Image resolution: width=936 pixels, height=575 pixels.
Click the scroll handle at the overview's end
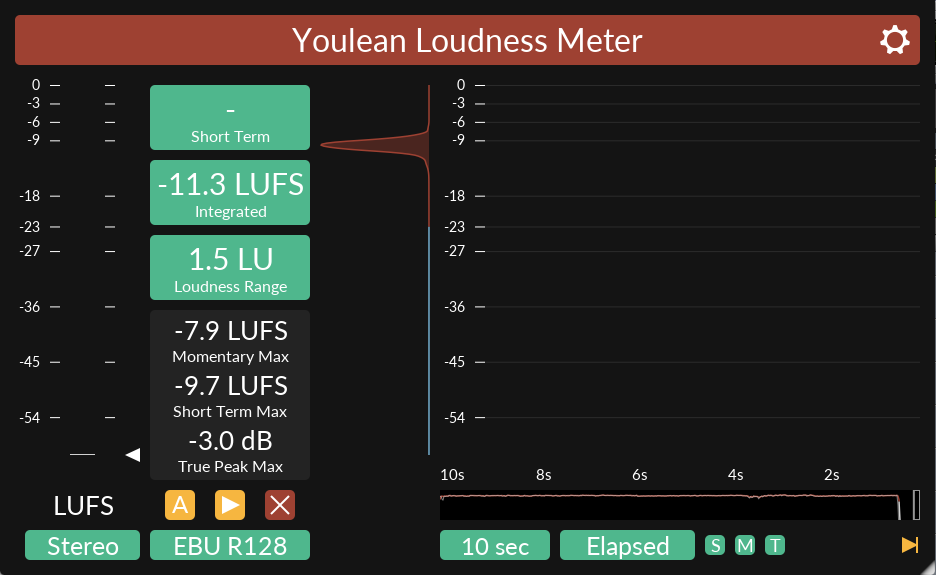[x=917, y=505]
